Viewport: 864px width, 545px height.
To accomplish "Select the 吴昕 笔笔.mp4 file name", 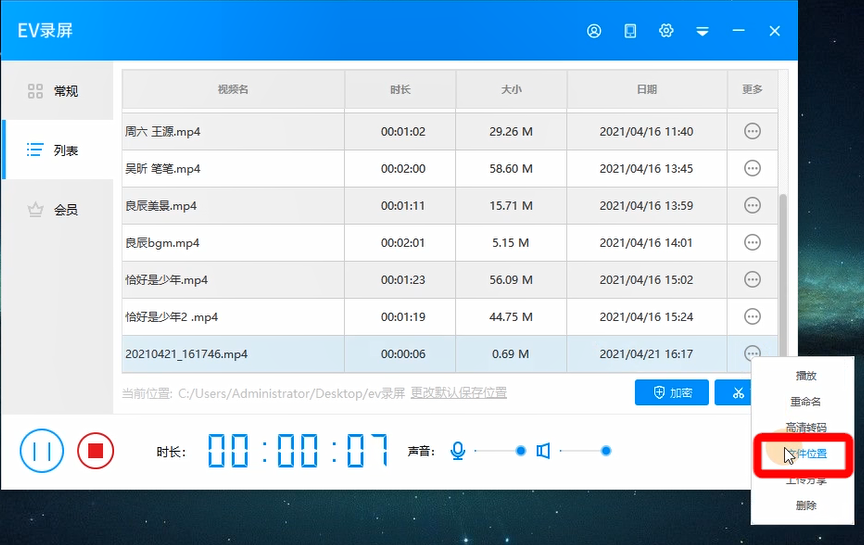I will [163, 169].
